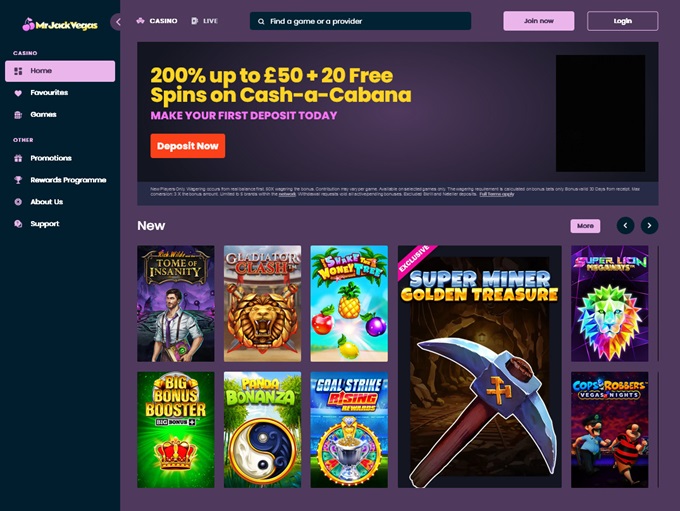Switch to the Live tab
The height and width of the screenshot is (511, 680).
coord(205,21)
